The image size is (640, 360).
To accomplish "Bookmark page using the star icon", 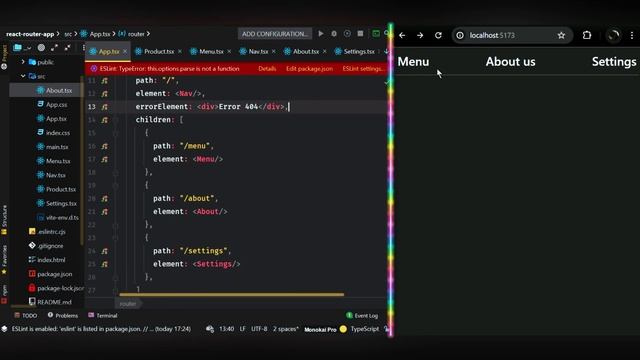I will click(x=561, y=36).
